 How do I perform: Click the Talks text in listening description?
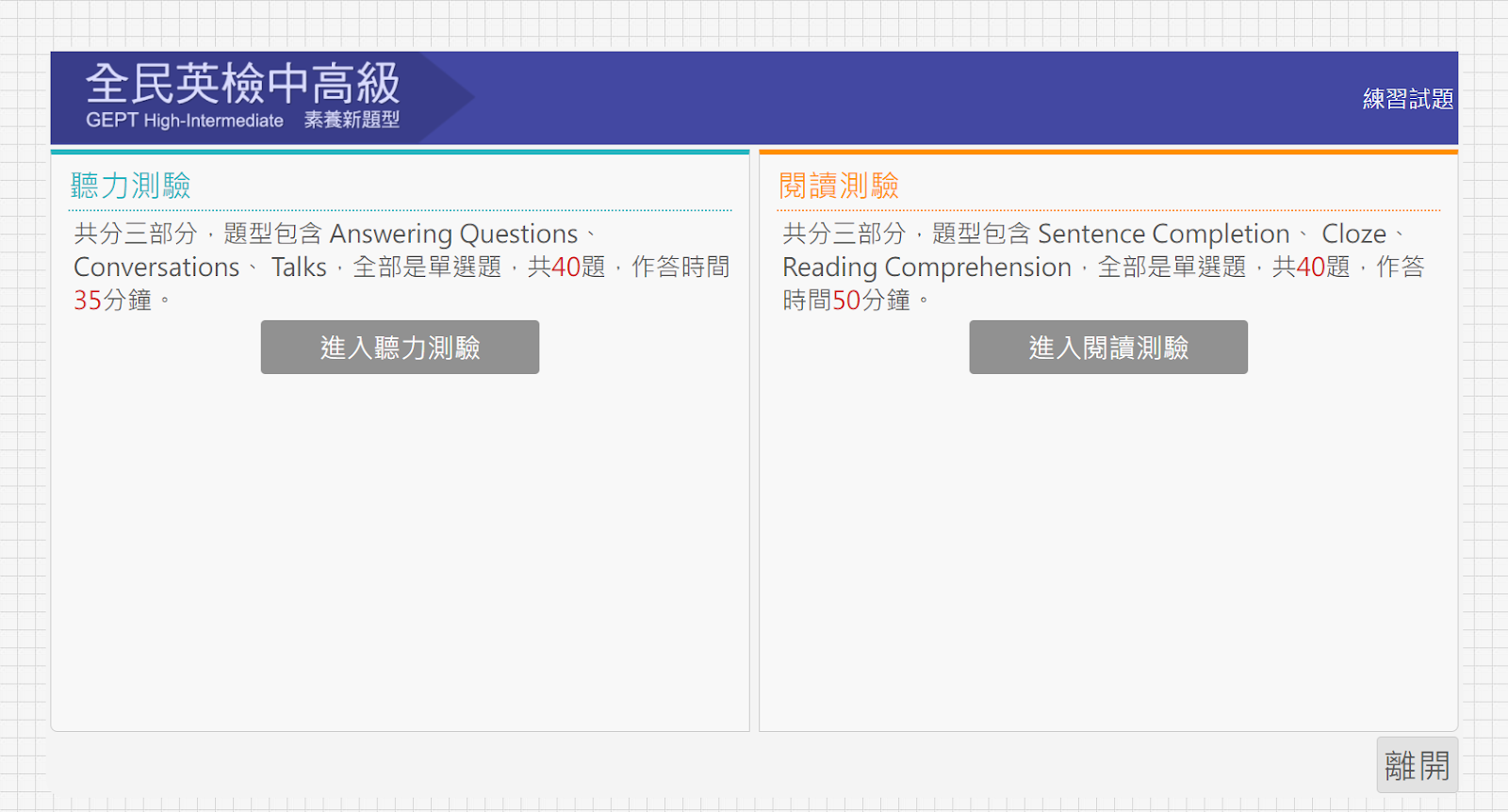coord(299,268)
